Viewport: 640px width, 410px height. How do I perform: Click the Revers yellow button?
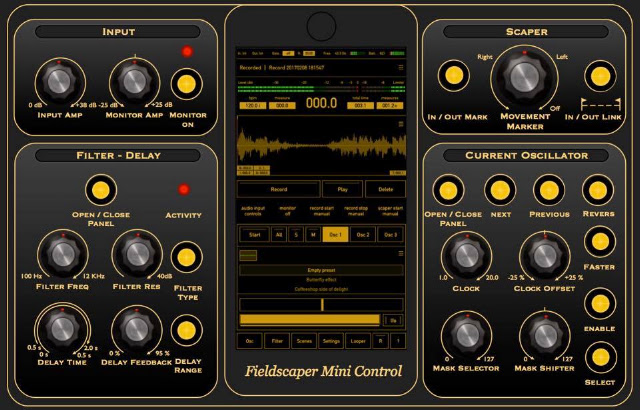pyautogui.click(x=598, y=190)
